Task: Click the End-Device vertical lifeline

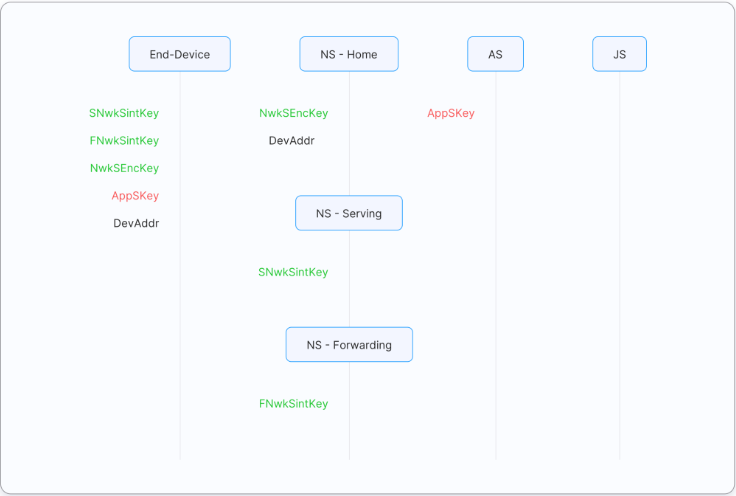Action: pyautogui.click(x=180, y=330)
